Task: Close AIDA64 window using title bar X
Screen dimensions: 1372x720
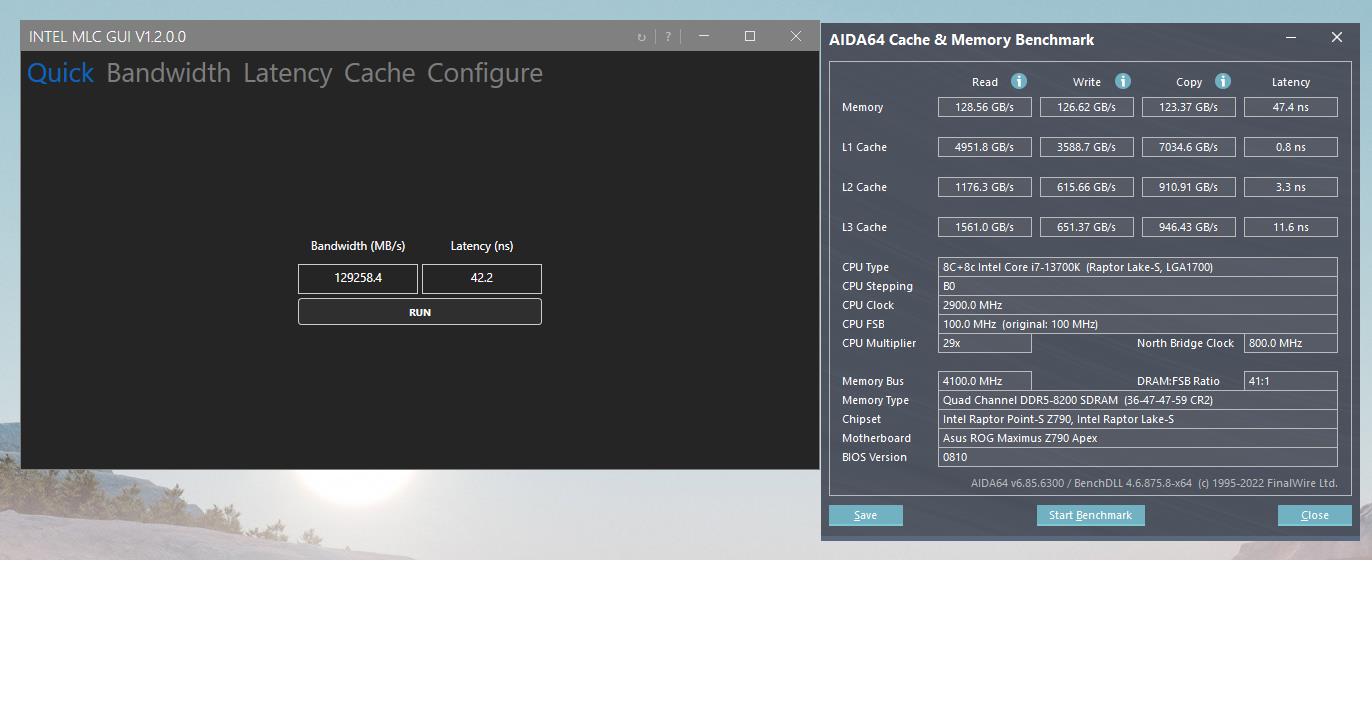Action: 1337,37
